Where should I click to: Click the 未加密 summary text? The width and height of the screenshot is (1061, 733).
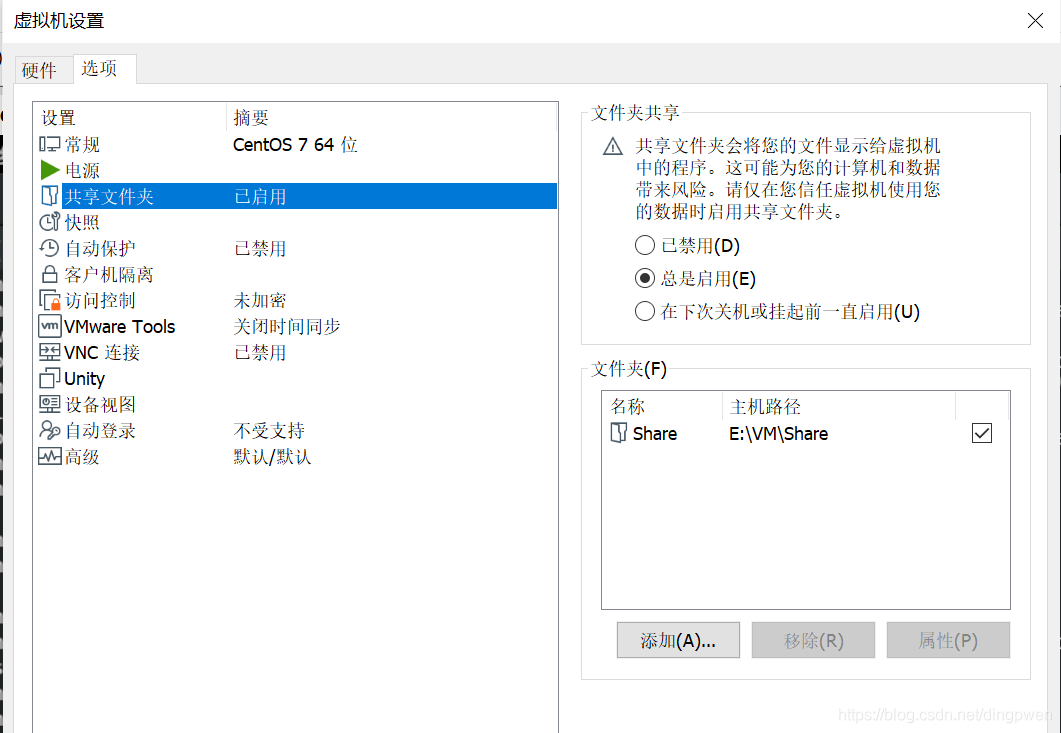260,301
